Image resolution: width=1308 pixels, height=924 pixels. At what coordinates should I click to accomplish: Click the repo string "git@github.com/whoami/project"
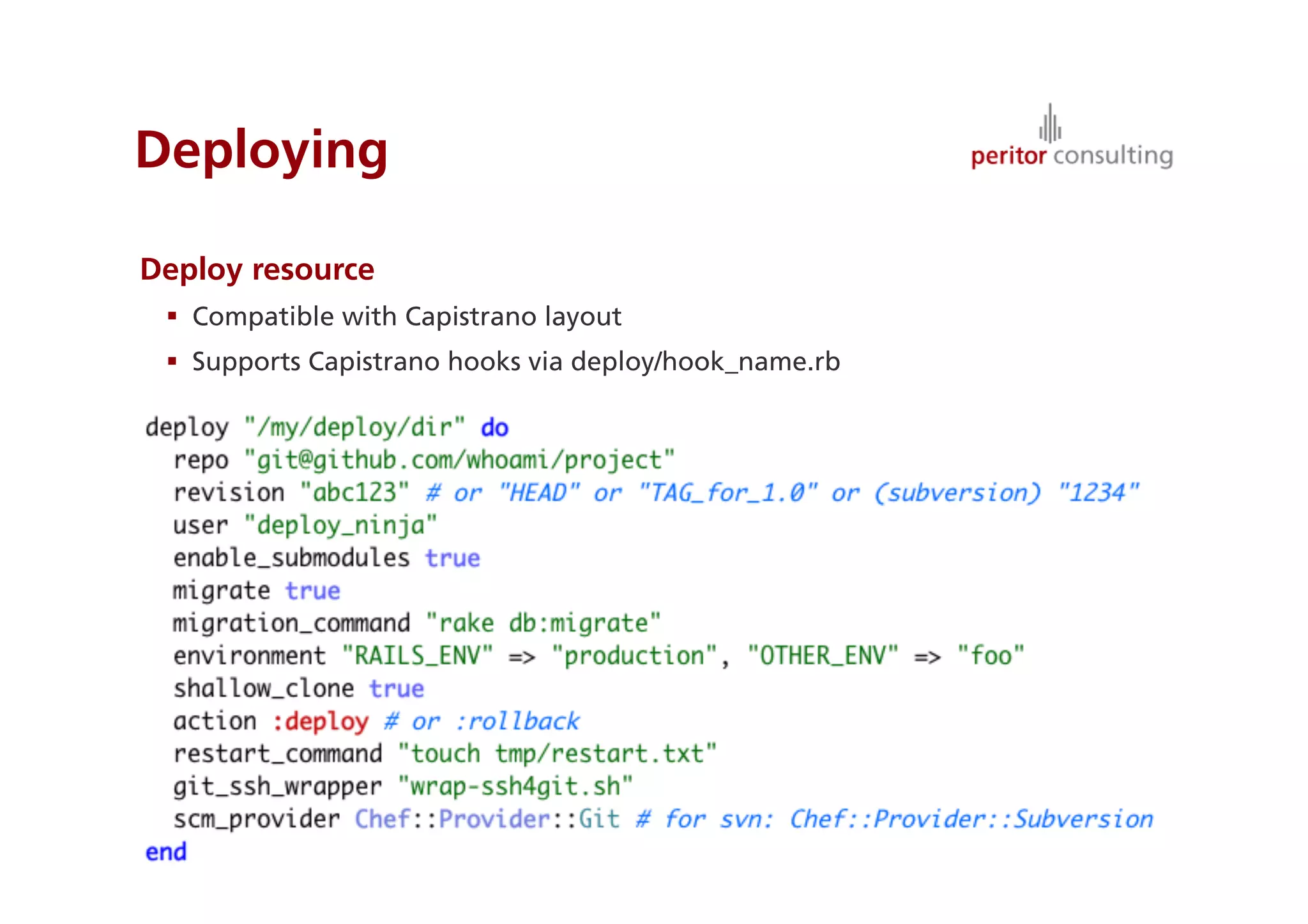pos(459,460)
